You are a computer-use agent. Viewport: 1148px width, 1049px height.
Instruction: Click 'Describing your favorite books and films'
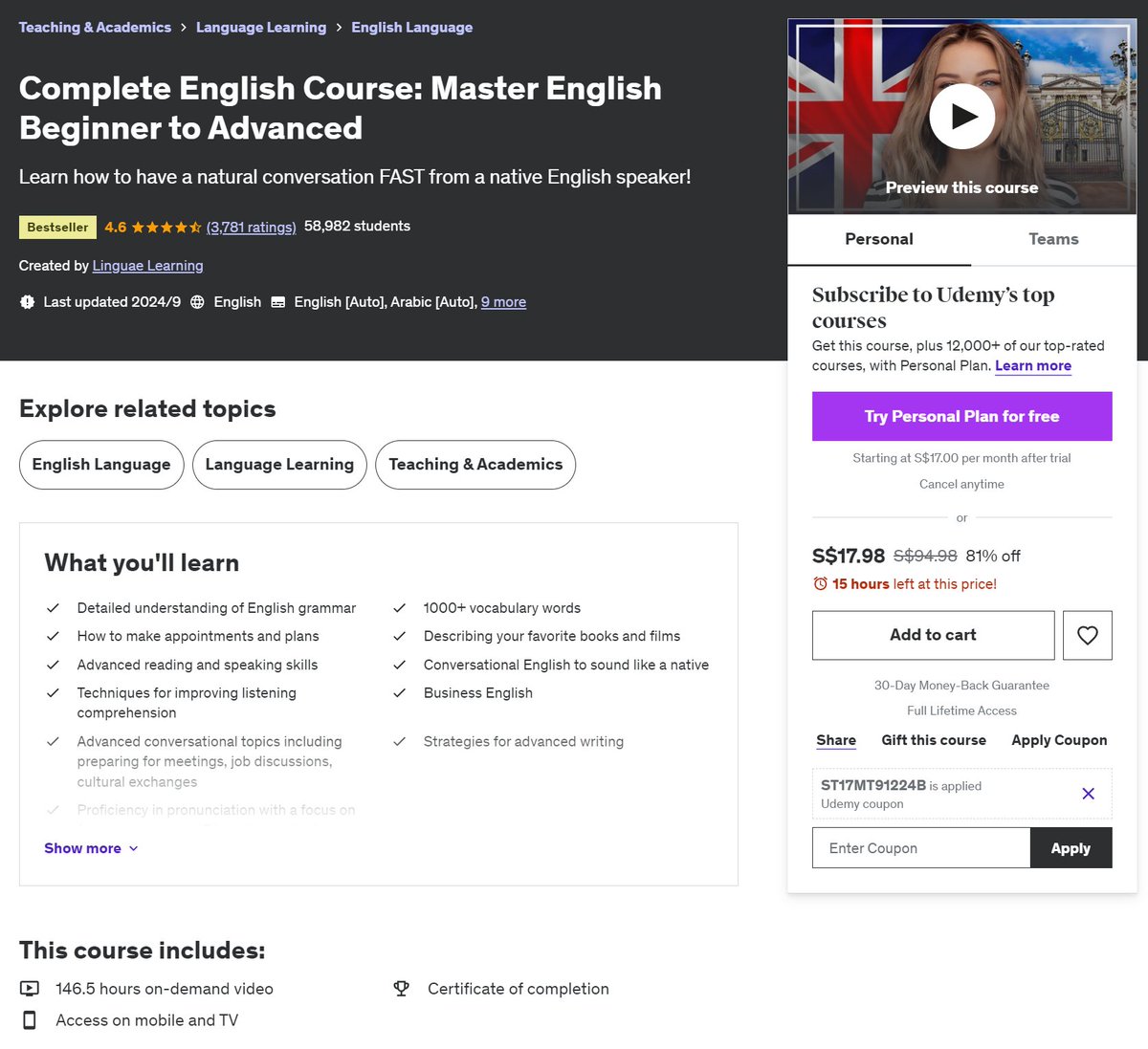coord(552,636)
